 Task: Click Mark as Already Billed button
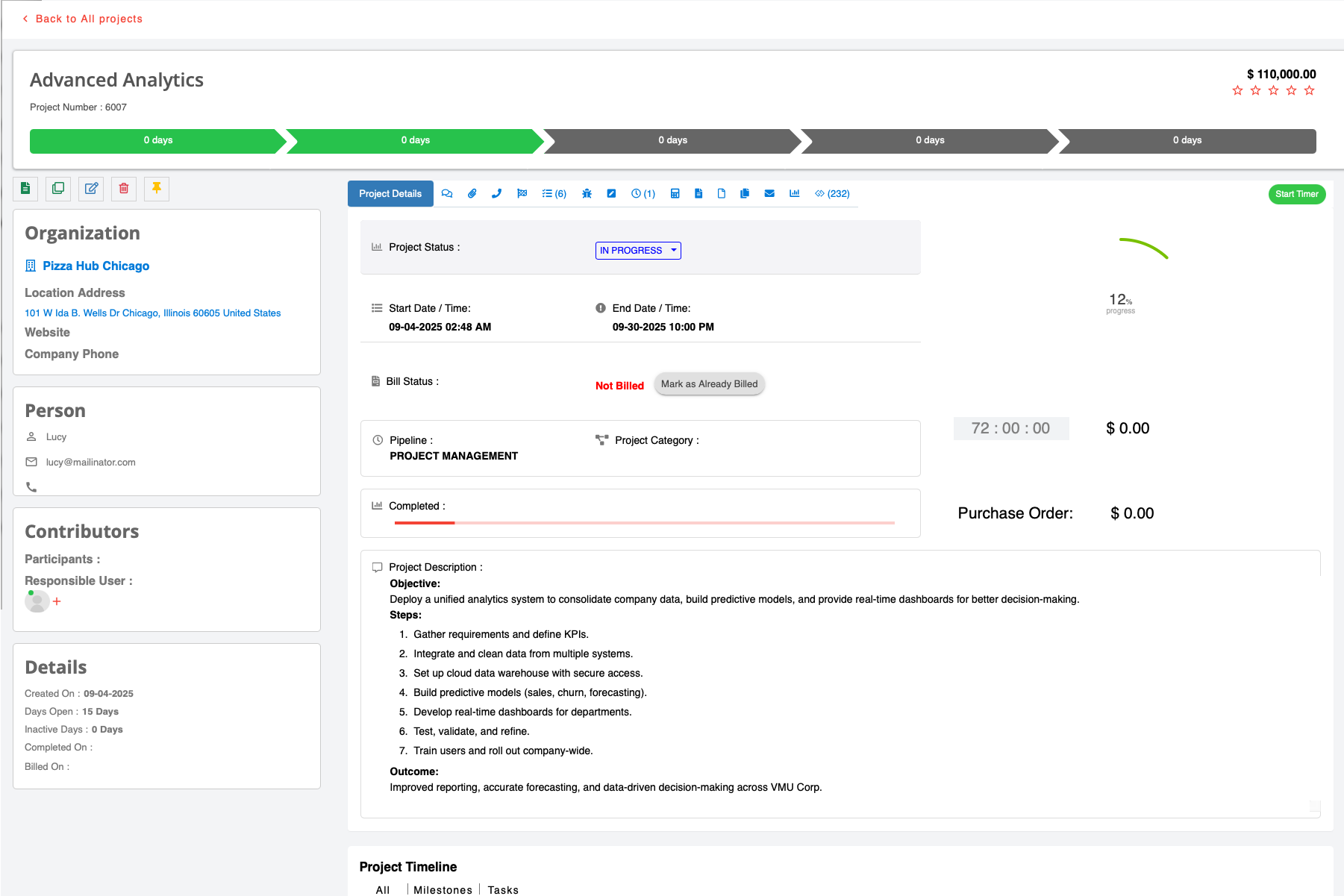(709, 384)
